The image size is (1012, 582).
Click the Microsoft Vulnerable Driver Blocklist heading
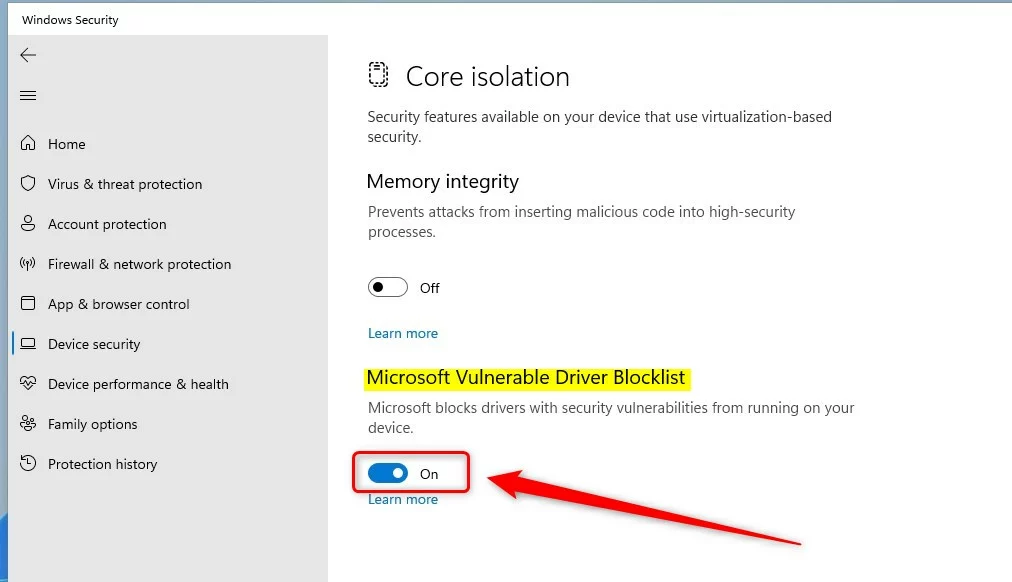pyautogui.click(x=526, y=377)
